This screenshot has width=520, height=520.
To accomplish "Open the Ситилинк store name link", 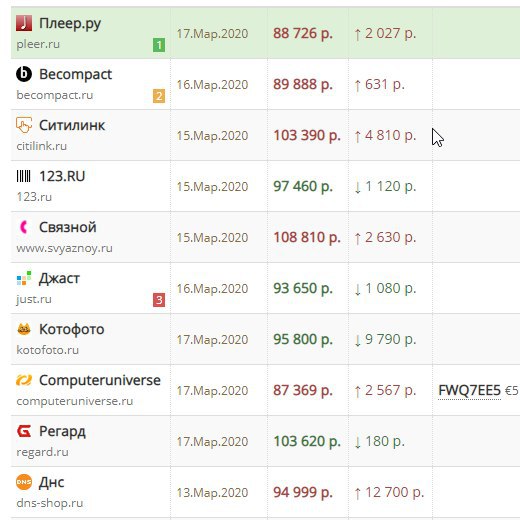I will pos(72,125).
